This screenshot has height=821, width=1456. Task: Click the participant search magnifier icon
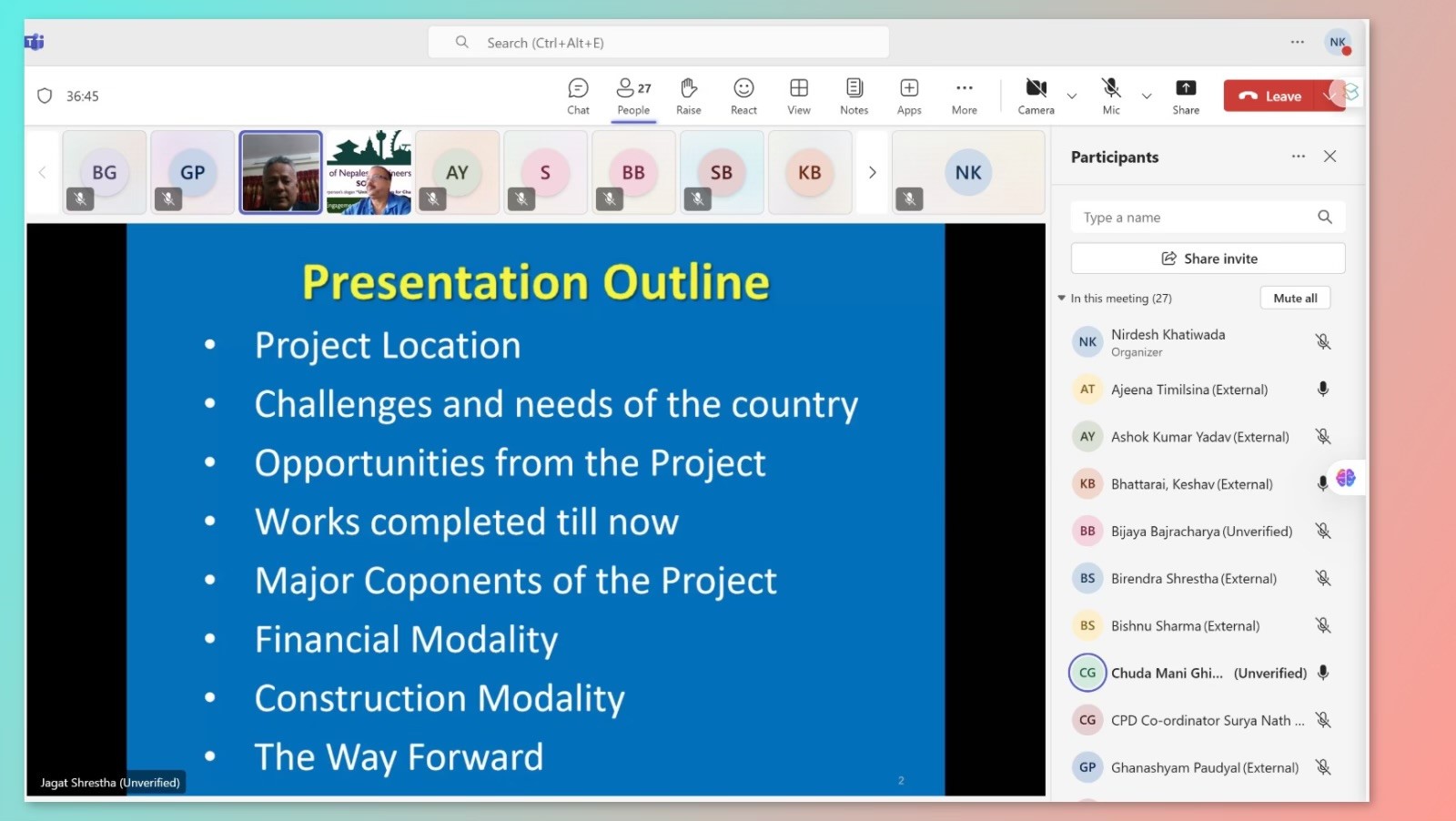pyautogui.click(x=1325, y=217)
